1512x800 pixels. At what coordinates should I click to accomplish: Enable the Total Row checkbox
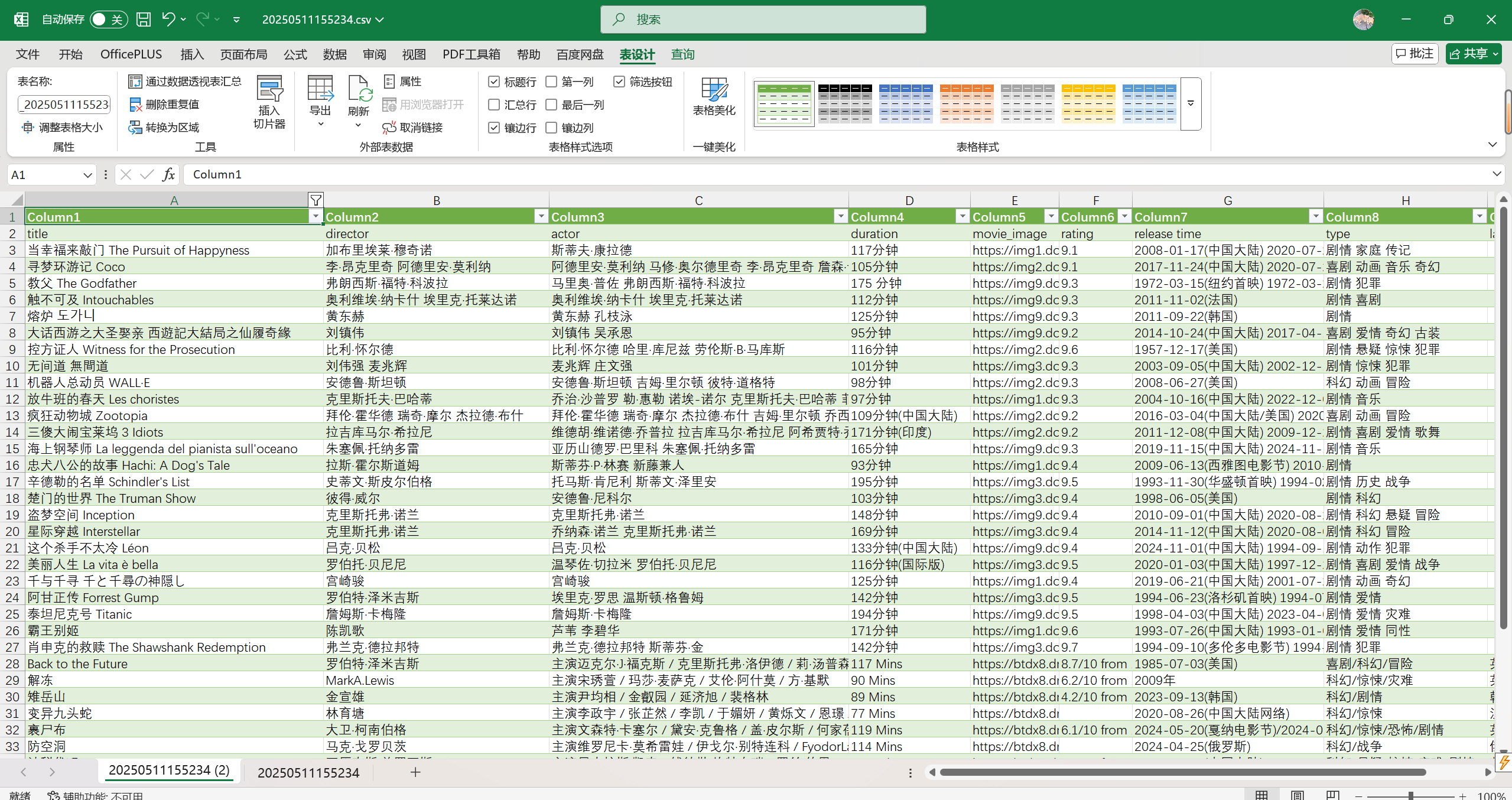(x=494, y=105)
